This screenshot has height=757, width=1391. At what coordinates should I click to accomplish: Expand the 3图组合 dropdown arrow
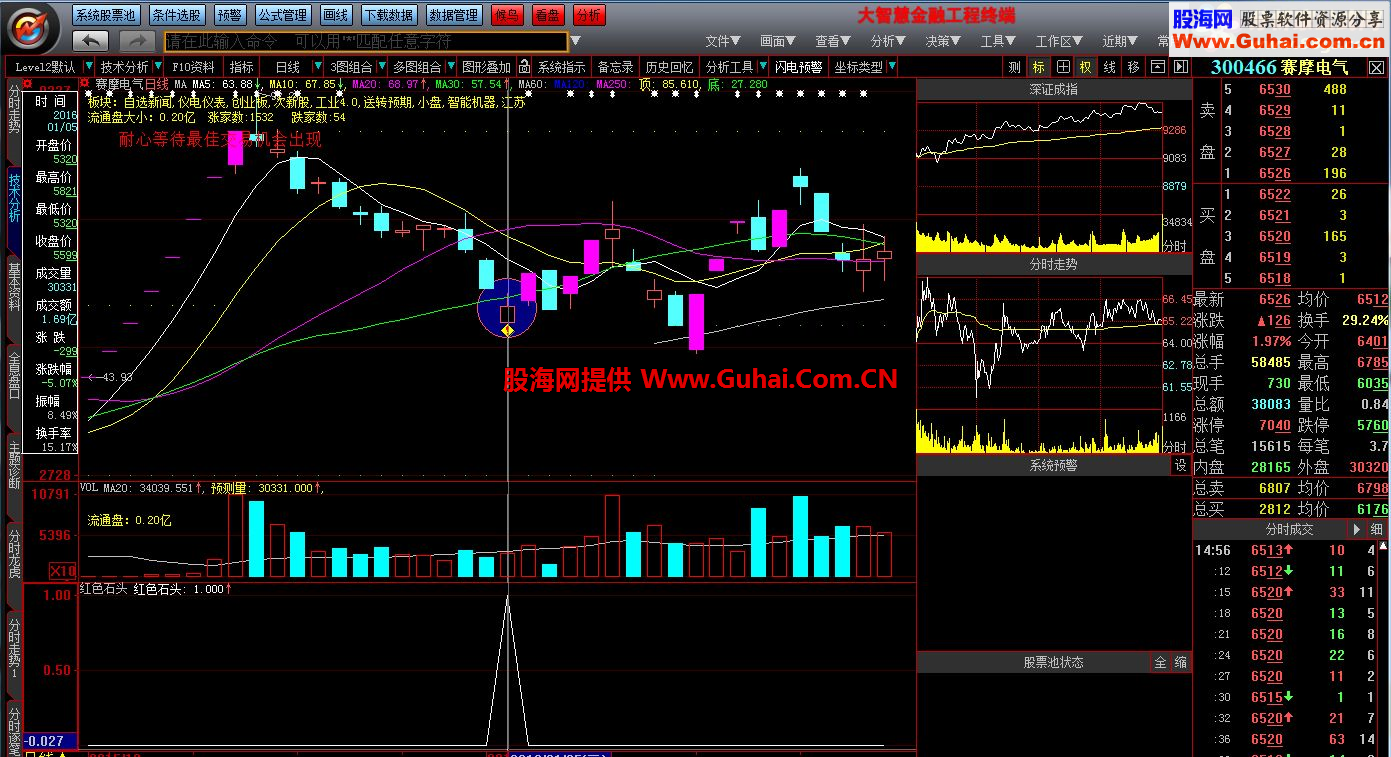click(x=380, y=67)
